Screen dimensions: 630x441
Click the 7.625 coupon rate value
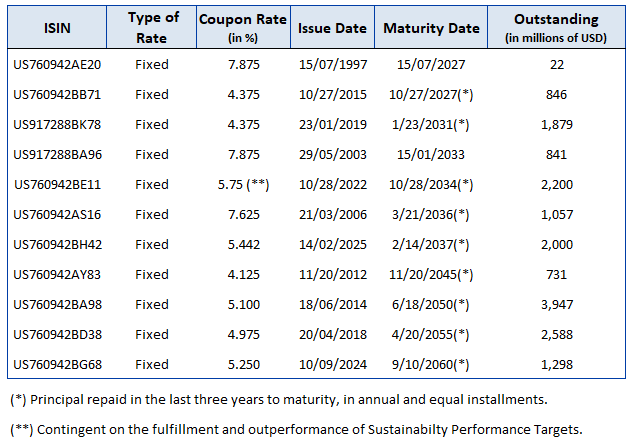click(x=244, y=215)
